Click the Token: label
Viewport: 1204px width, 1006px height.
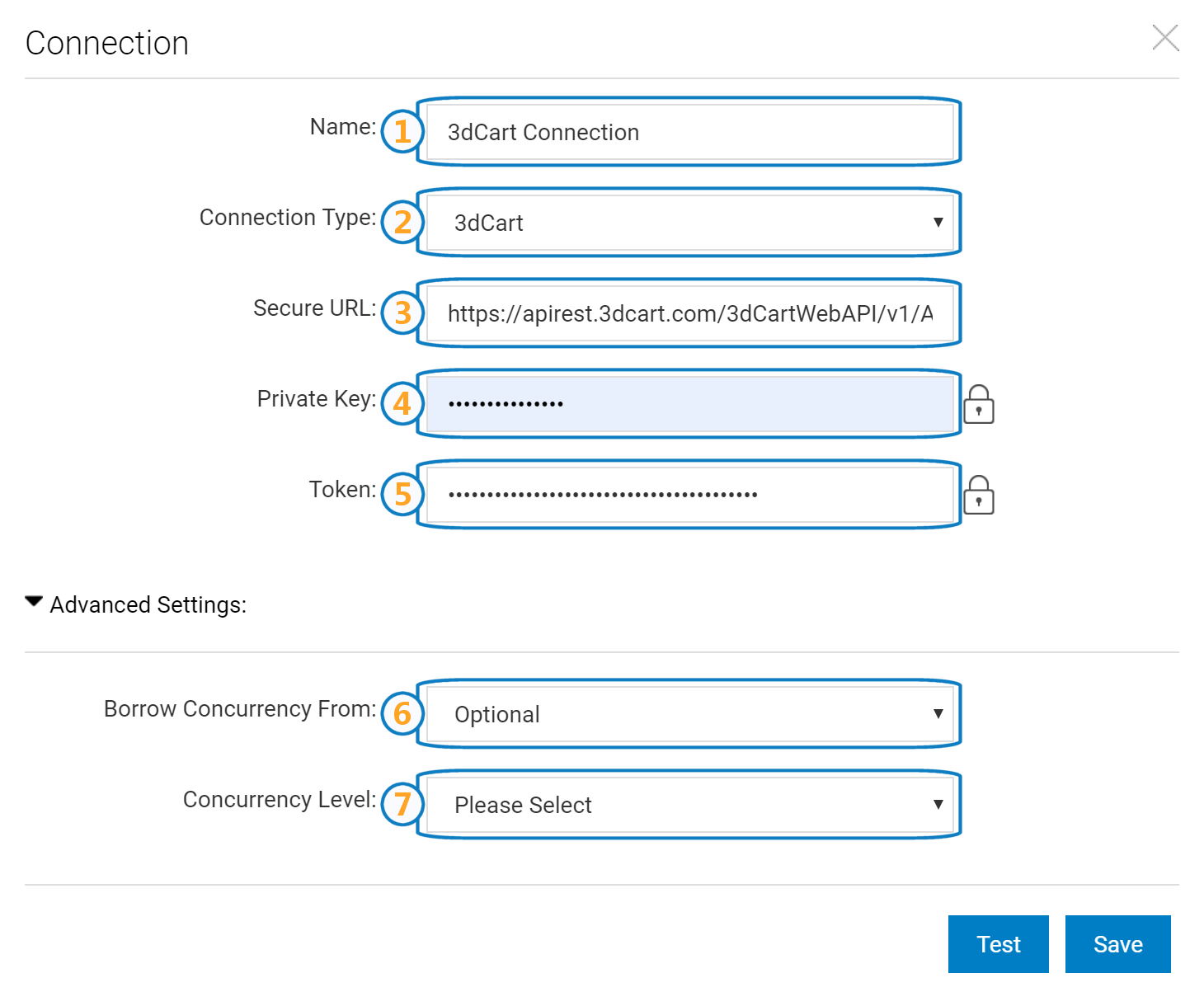tap(342, 490)
